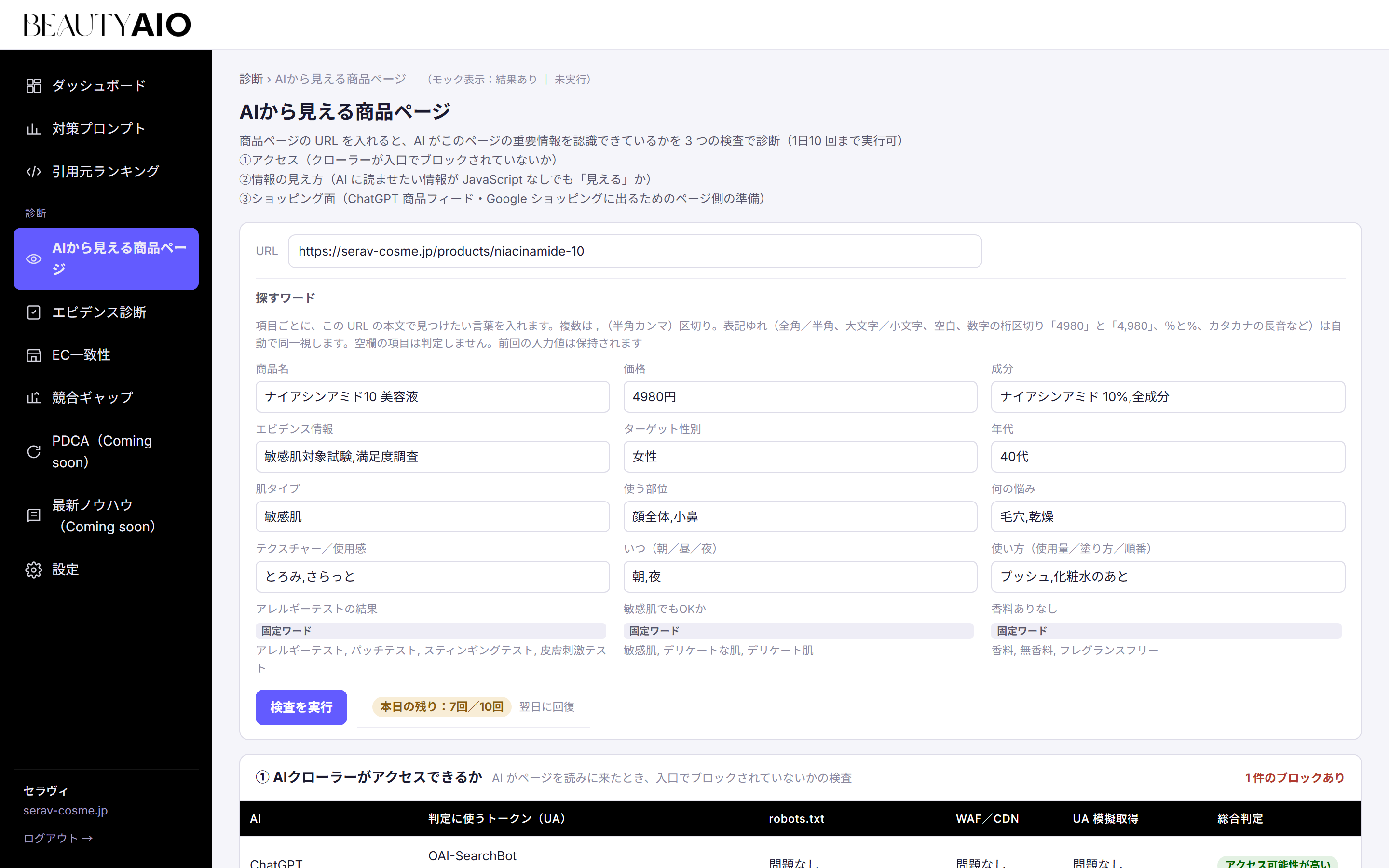
Task: Click the eye icon in AIから見える商品ページ
Action: click(x=34, y=259)
